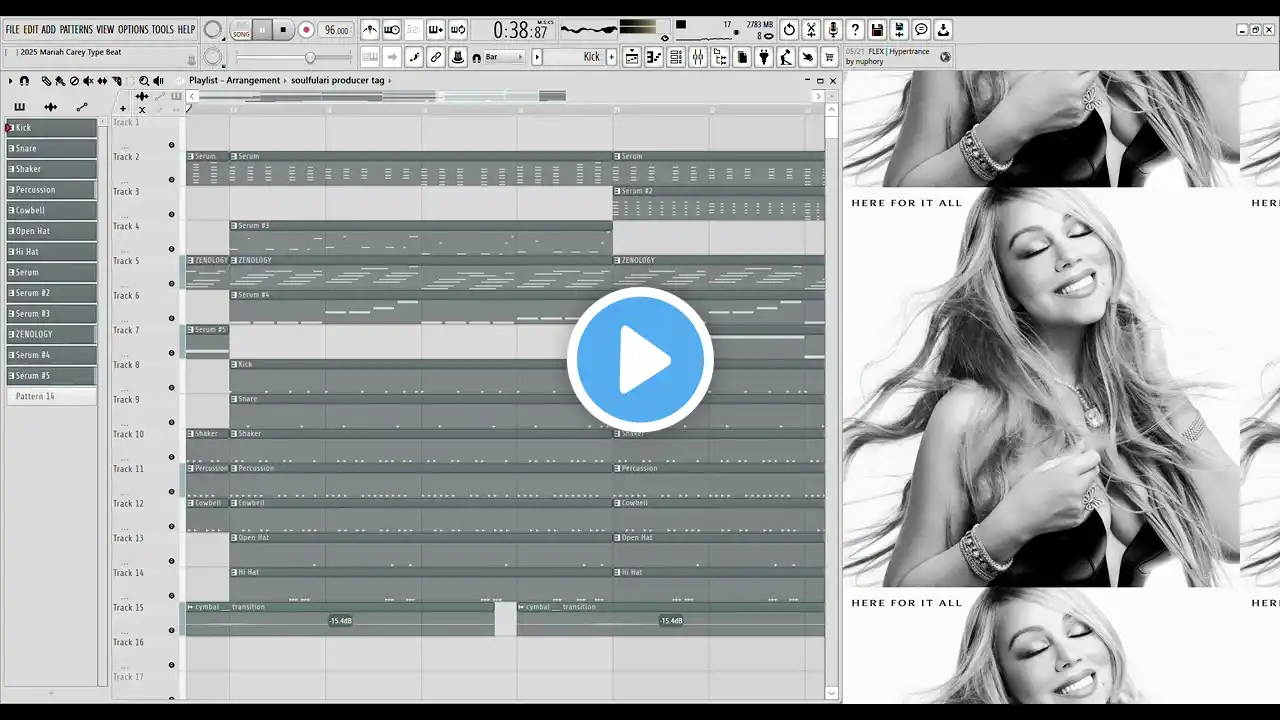Open the piano roll icon
The width and height of the screenshot is (1280, 720).
click(654, 57)
